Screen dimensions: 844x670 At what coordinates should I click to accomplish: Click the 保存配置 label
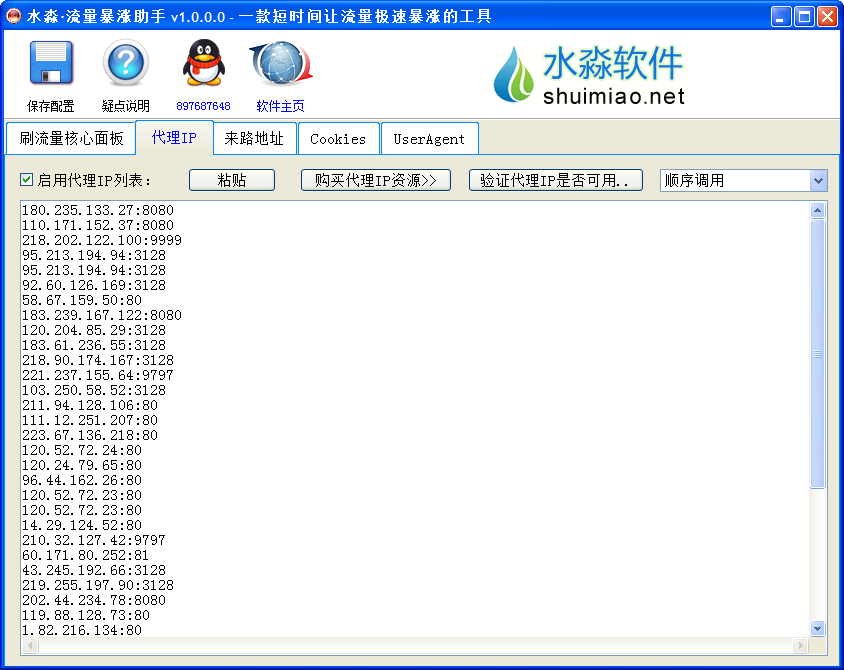[51, 106]
